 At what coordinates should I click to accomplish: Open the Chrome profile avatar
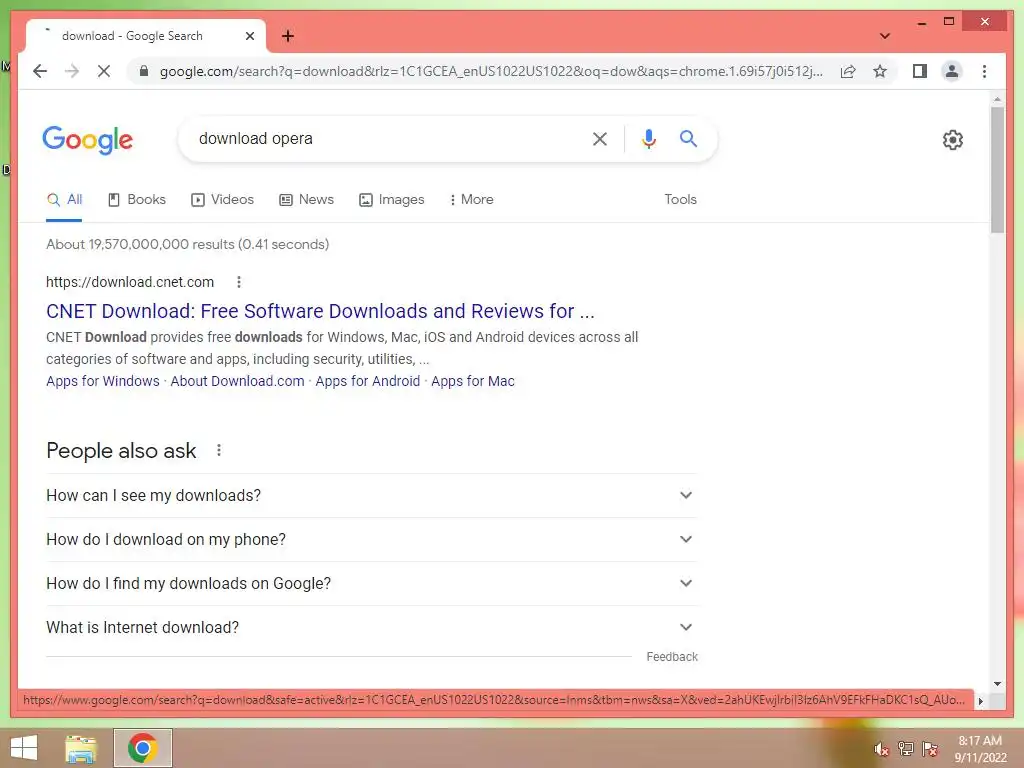[x=952, y=71]
